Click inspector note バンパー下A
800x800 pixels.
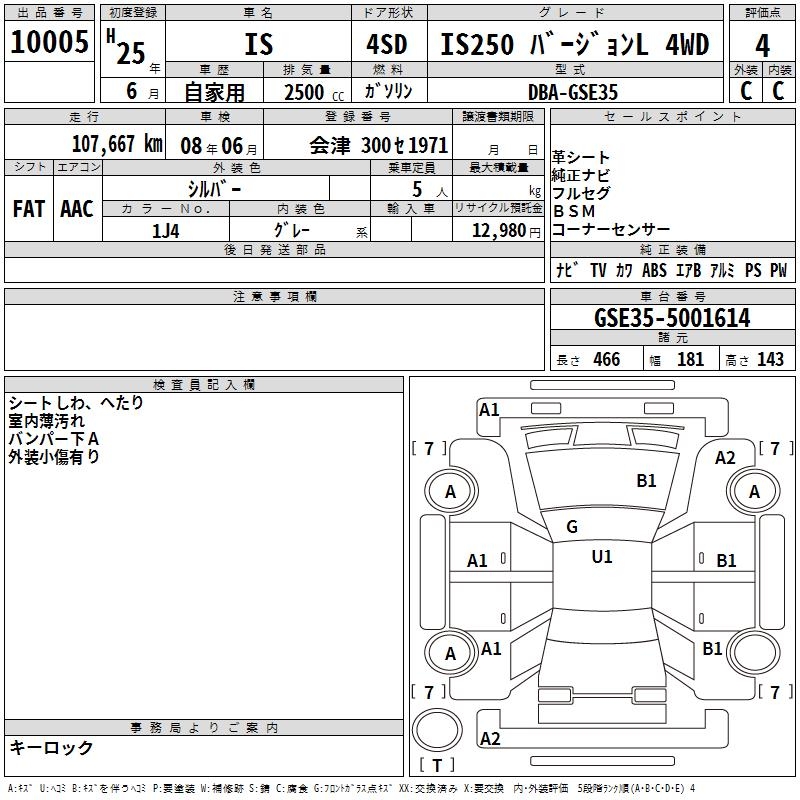point(54,439)
